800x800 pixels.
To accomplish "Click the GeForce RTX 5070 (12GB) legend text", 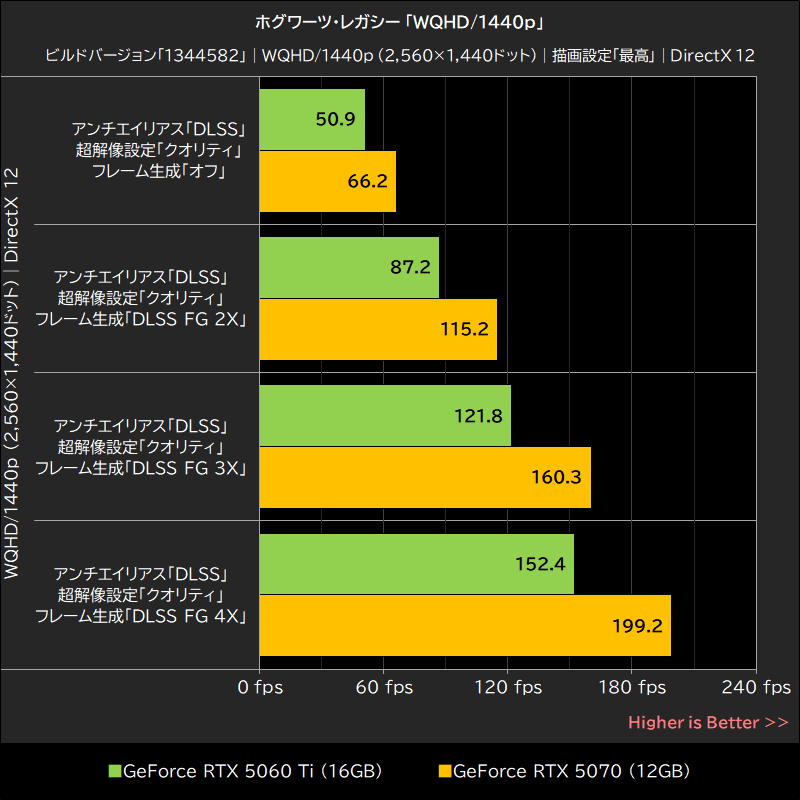I will [x=571, y=771].
